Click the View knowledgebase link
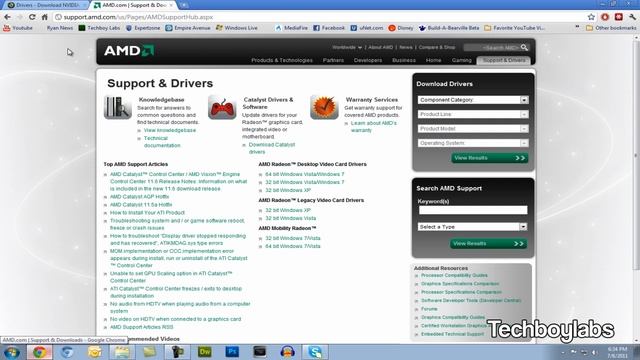 click(170, 130)
